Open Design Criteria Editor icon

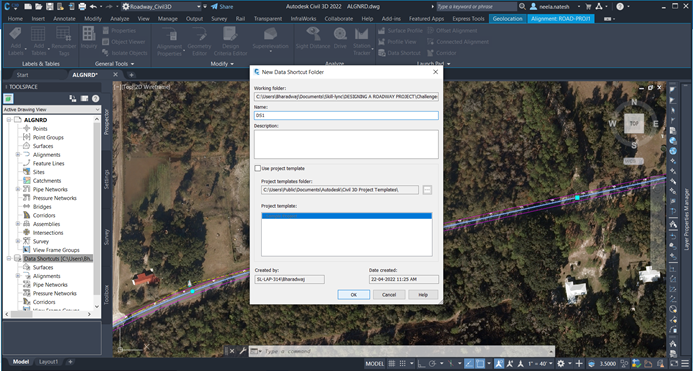point(230,34)
